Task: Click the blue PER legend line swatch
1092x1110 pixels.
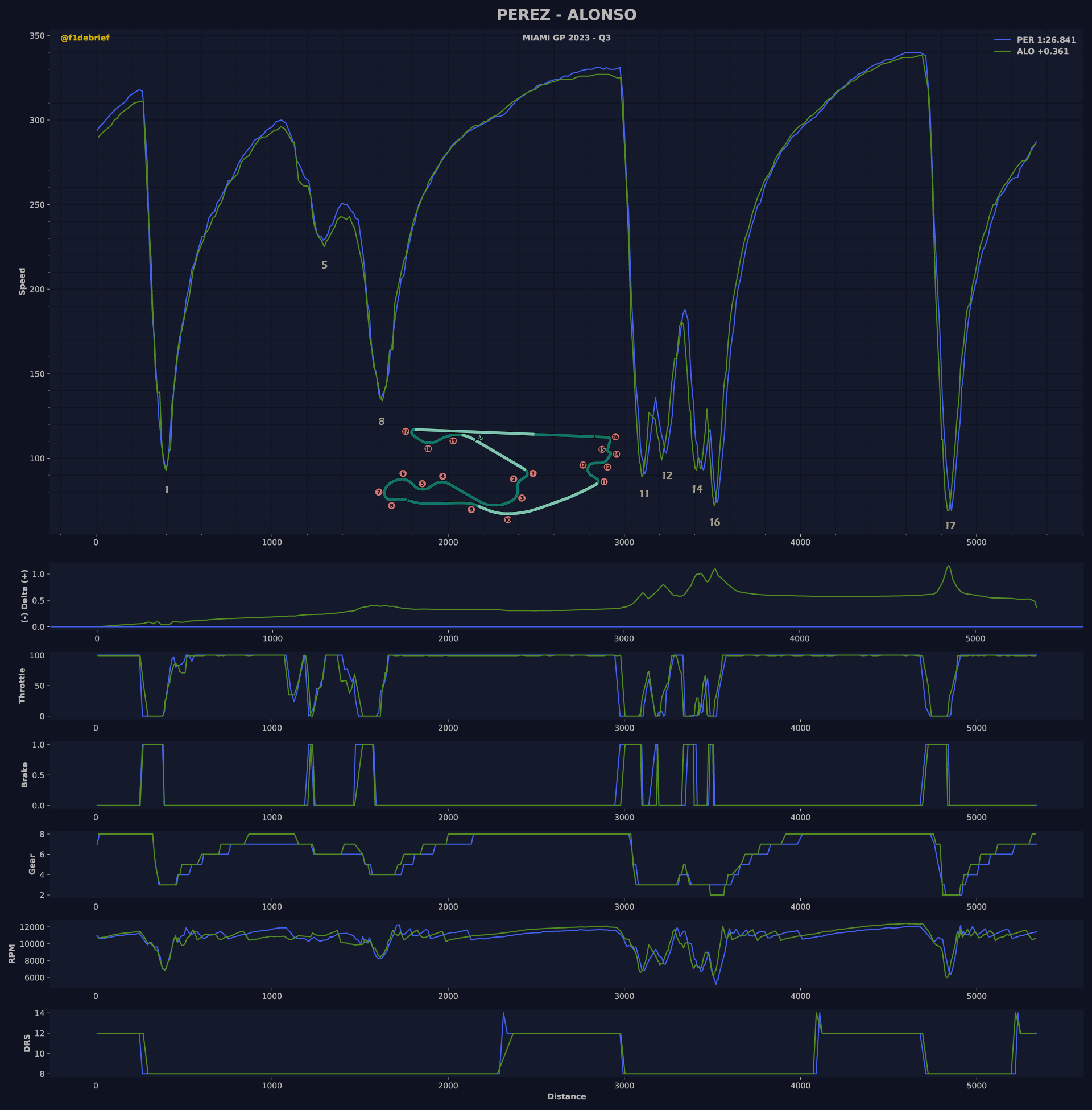Action: 1002,40
